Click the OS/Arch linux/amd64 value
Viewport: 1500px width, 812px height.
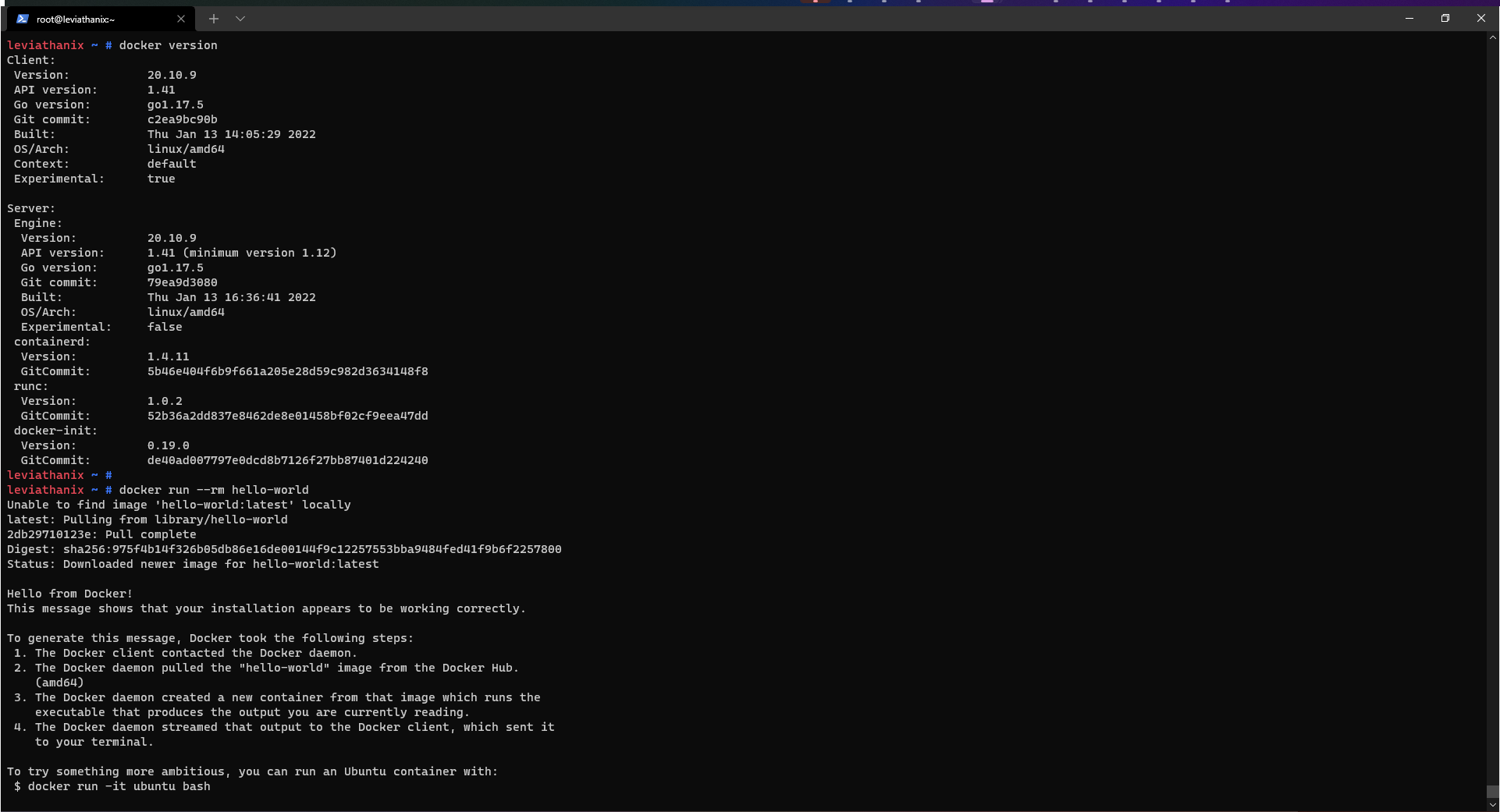coord(186,149)
